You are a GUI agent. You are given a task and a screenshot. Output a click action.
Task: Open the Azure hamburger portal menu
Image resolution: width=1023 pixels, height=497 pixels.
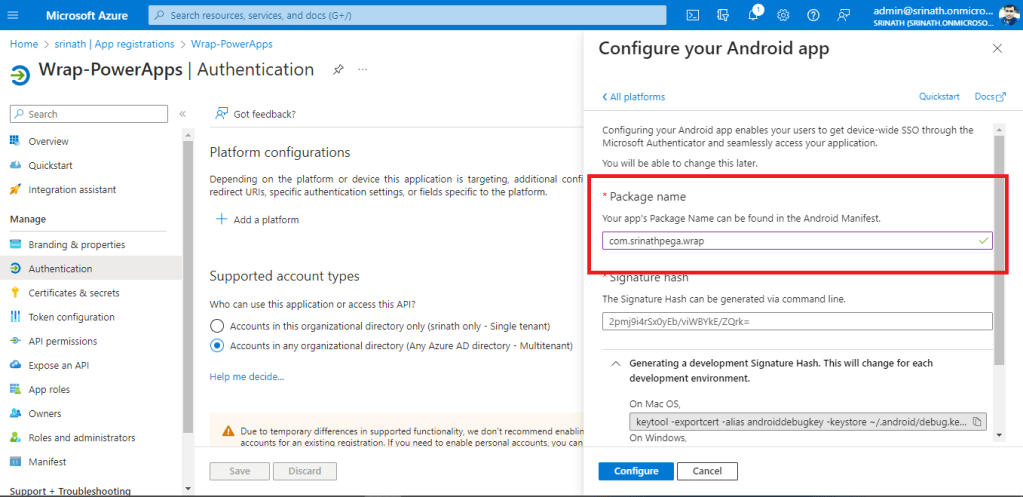click(20, 14)
